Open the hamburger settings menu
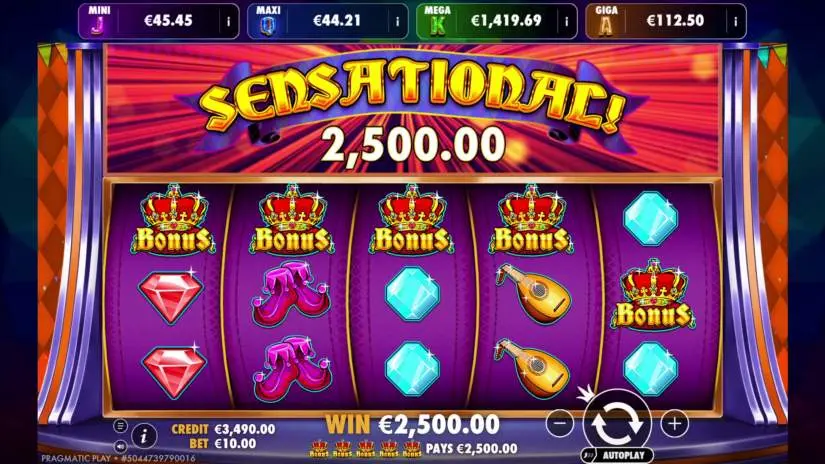The width and height of the screenshot is (825, 464). coord(120,426)
